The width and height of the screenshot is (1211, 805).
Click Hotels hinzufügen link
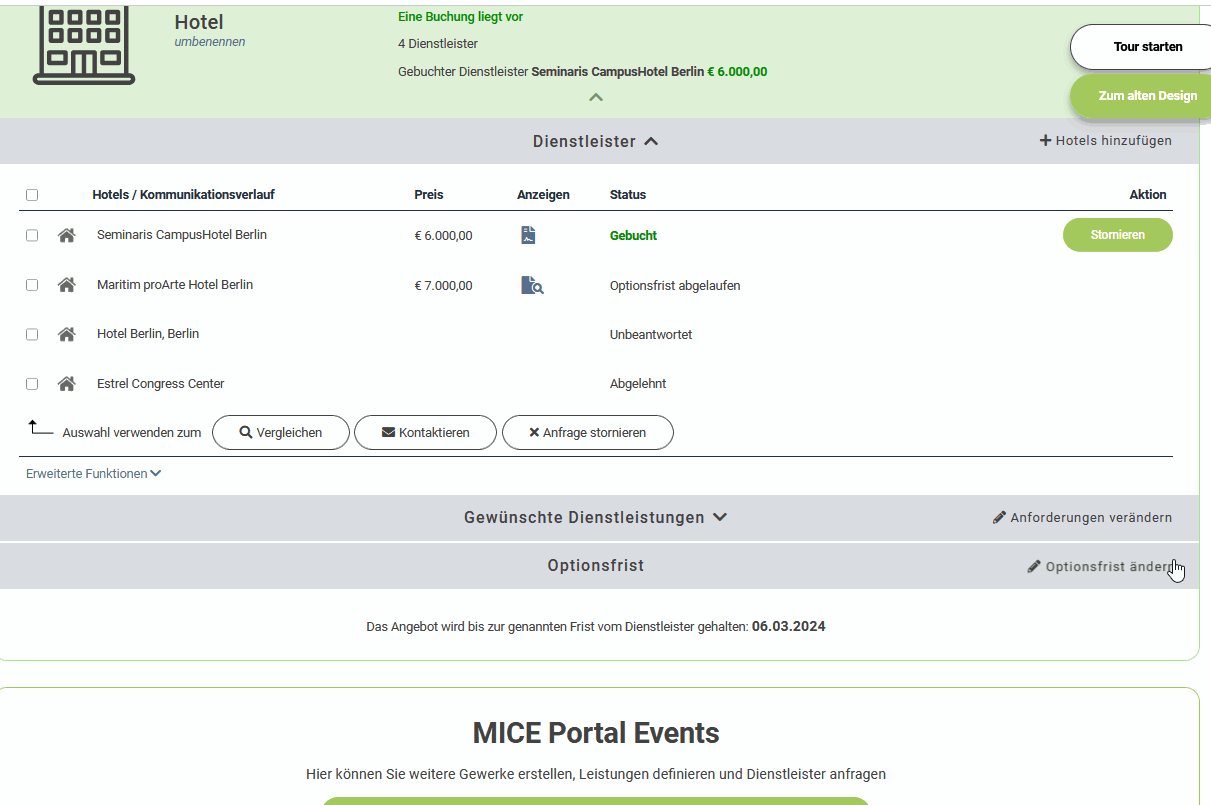pos(1106,141)
